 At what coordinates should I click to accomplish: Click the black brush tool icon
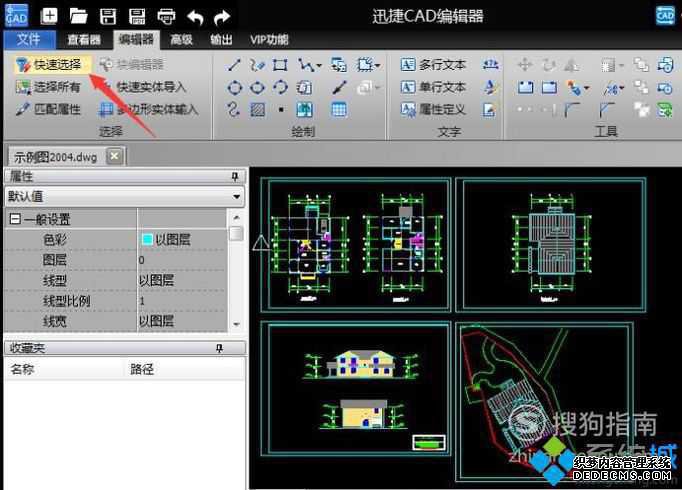(339, 87)
